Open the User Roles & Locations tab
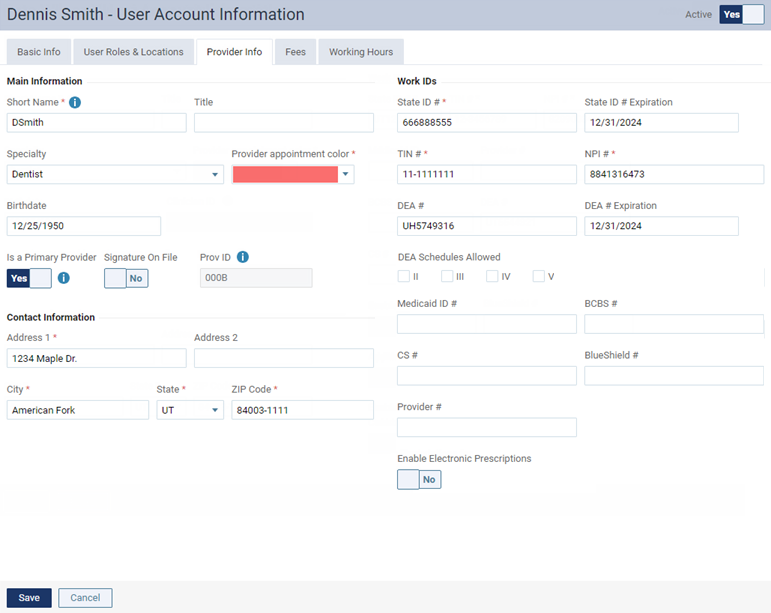771x613 pixels. (x=133, y=52)
